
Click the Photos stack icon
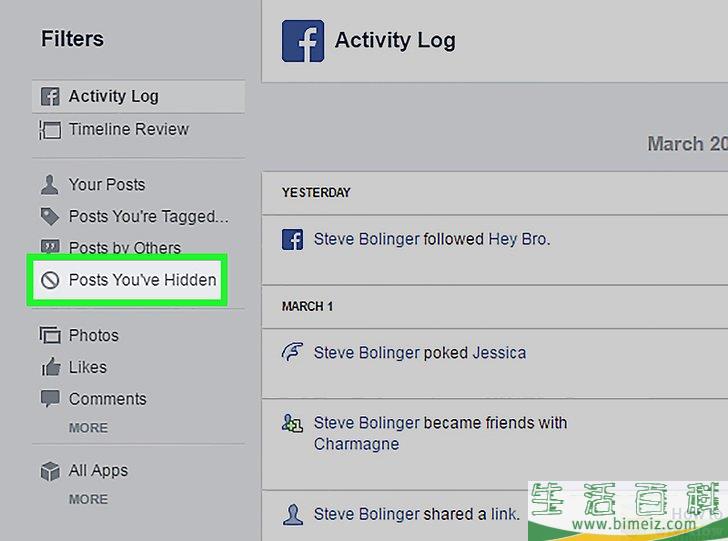[x=50, y=335]
